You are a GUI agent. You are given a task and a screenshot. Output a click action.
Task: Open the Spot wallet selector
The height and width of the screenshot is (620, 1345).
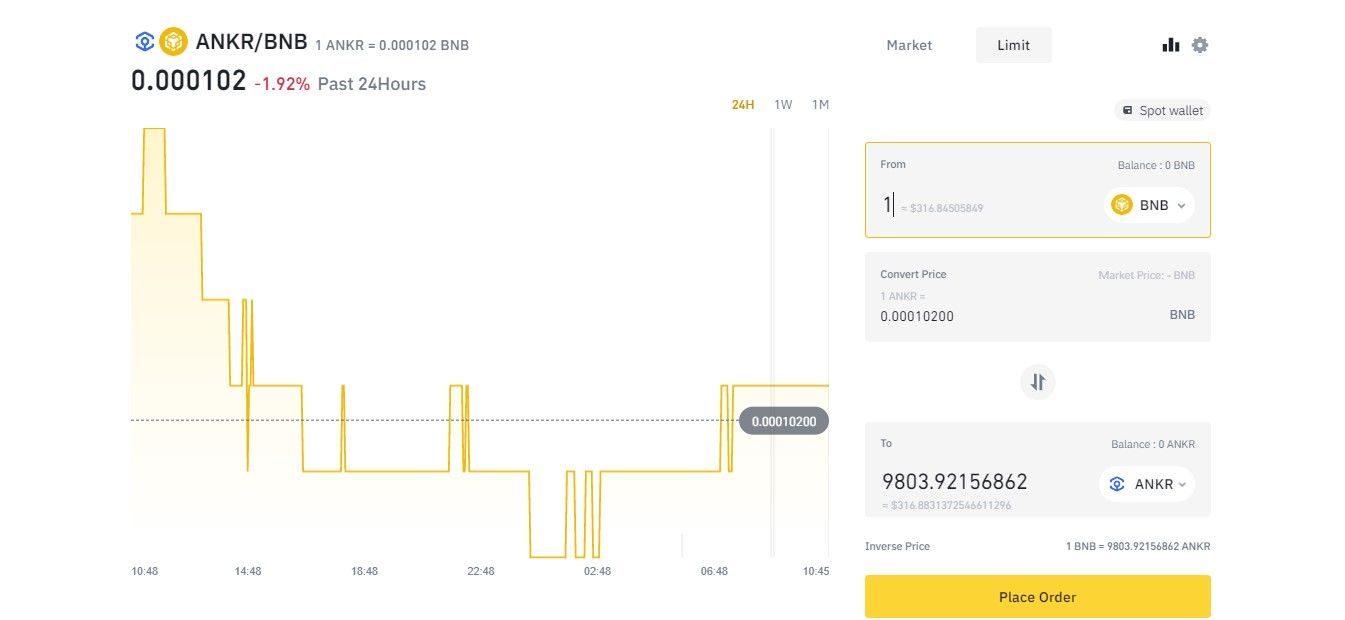click(x=1163, y=110)
